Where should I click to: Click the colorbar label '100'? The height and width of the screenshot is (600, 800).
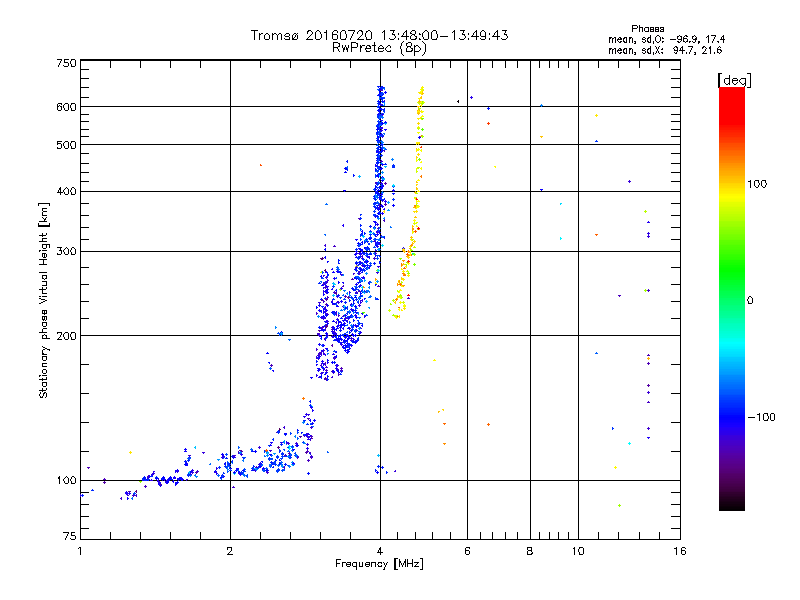(x=757, y=184)
